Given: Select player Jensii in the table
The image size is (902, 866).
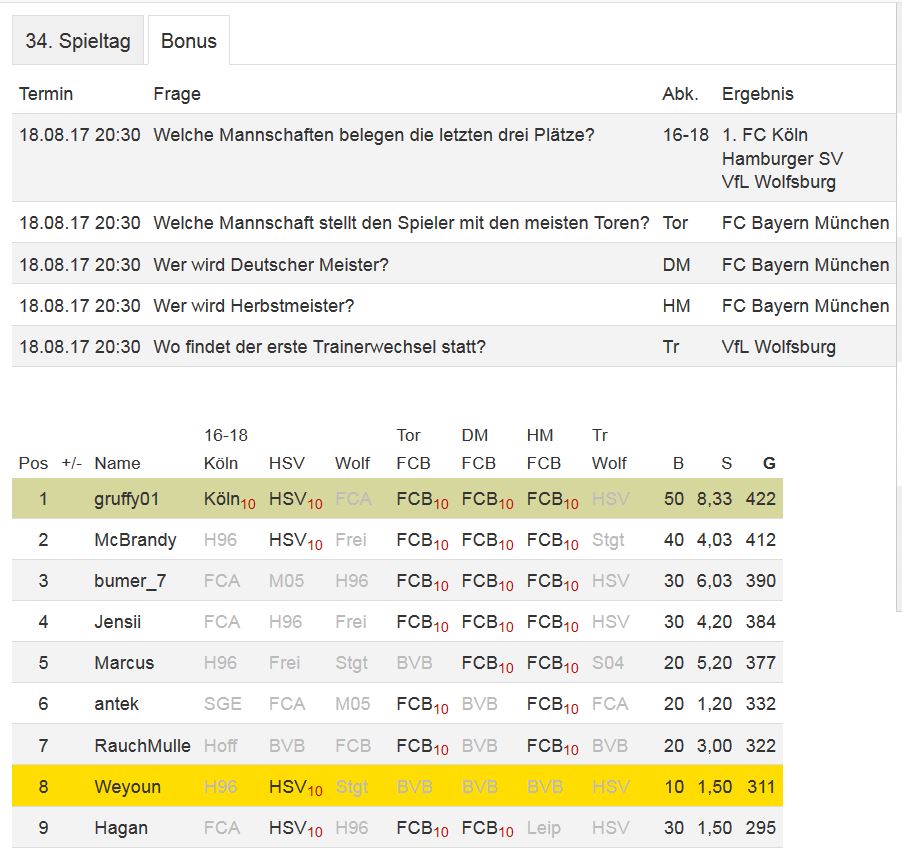Looking at the screenshot, I should [118, 622].
